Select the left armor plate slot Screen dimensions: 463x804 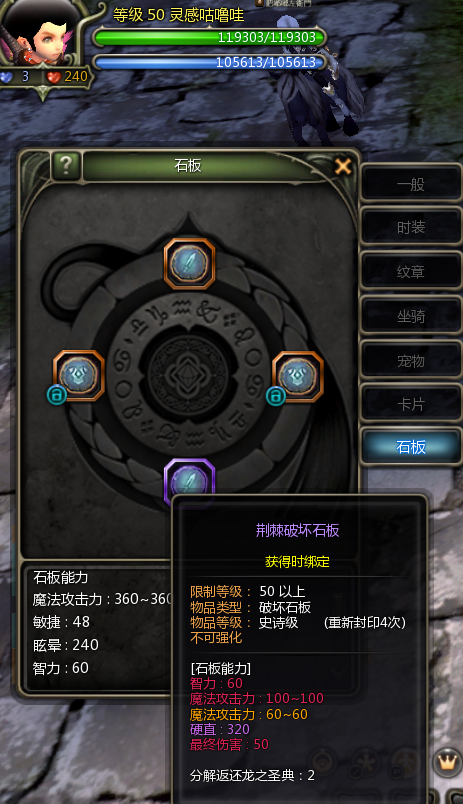point(78,376)
